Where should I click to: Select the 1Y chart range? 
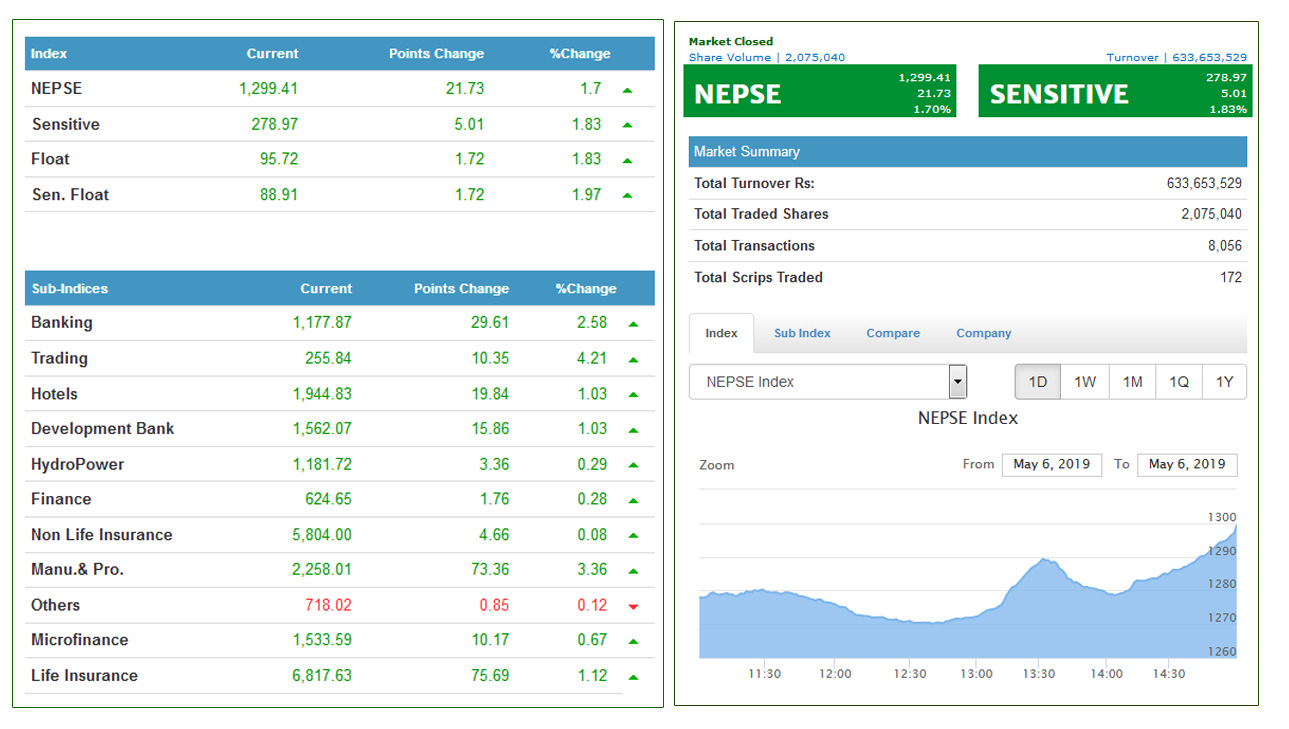pyautogui.click(x=1224, y=382)
